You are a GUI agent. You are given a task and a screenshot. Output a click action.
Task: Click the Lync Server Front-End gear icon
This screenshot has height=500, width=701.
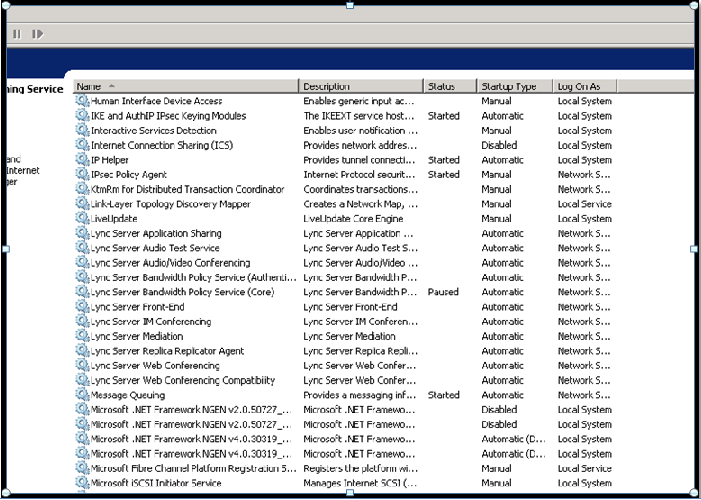point(82,307)
